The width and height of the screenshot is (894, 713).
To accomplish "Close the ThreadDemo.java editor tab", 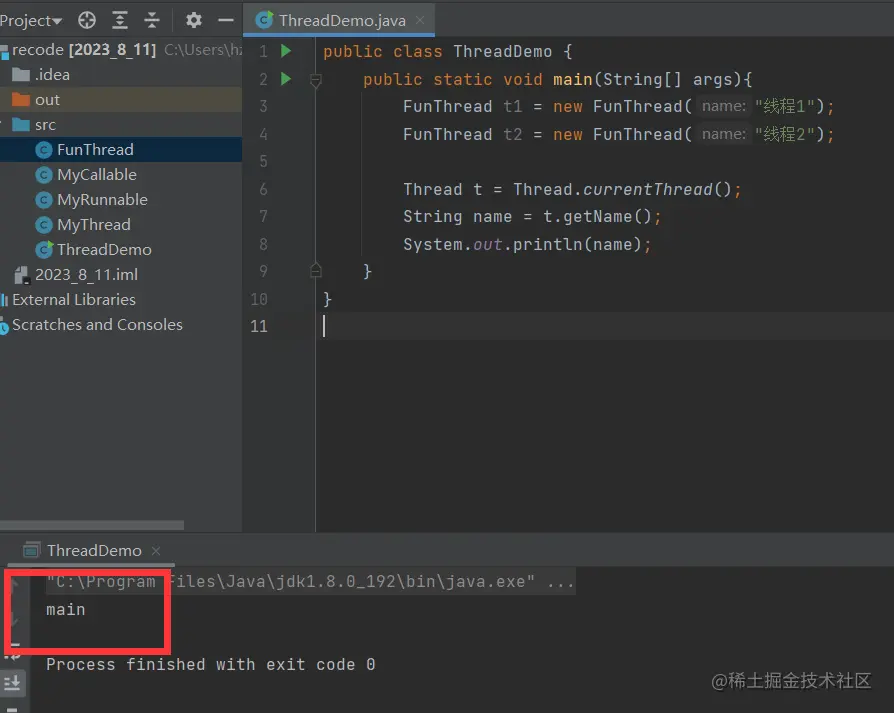I will (x=420, y=21).
